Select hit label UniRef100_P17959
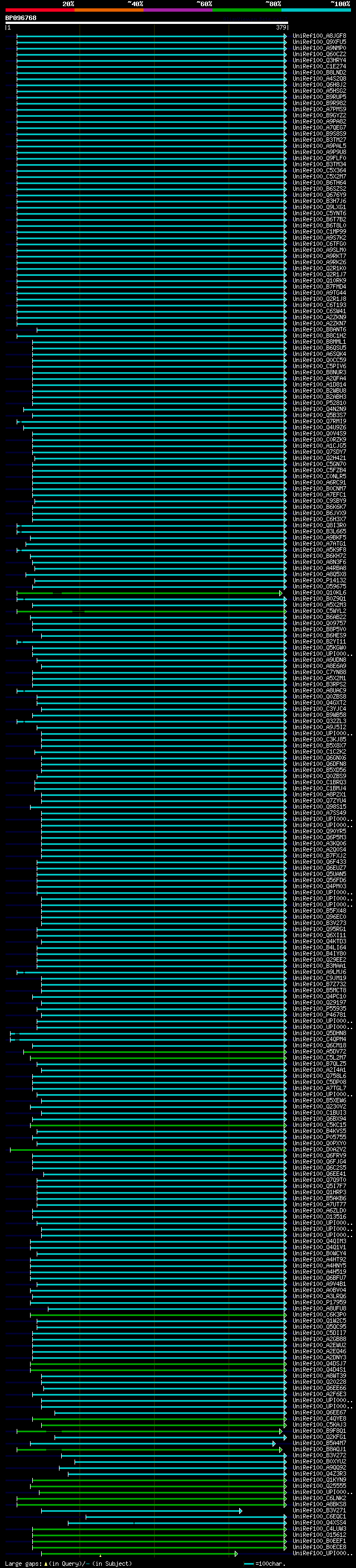356x1568 pixels. coord(319,1303)
